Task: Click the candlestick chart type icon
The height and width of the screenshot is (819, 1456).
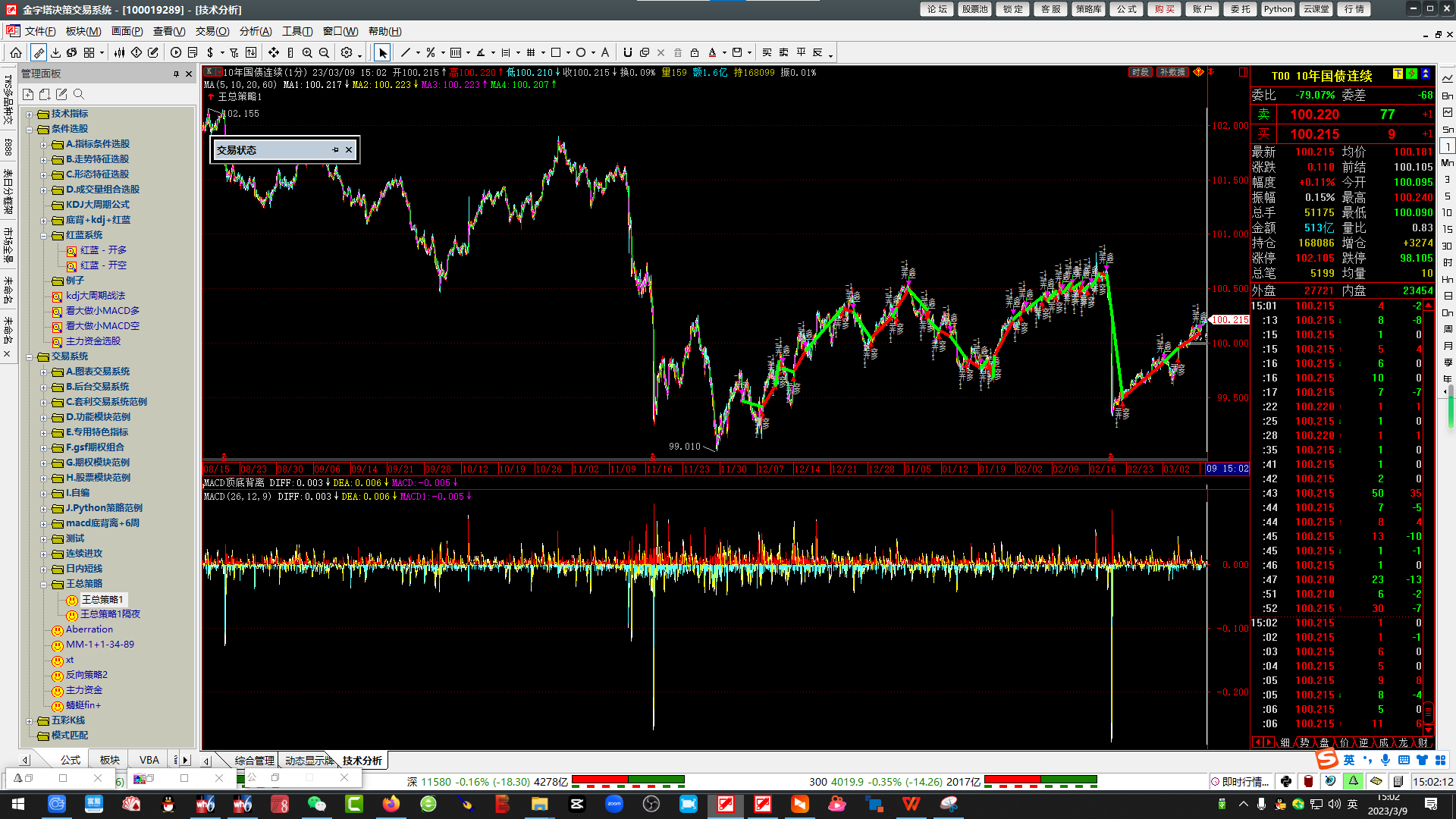Action: click(120, 52)
